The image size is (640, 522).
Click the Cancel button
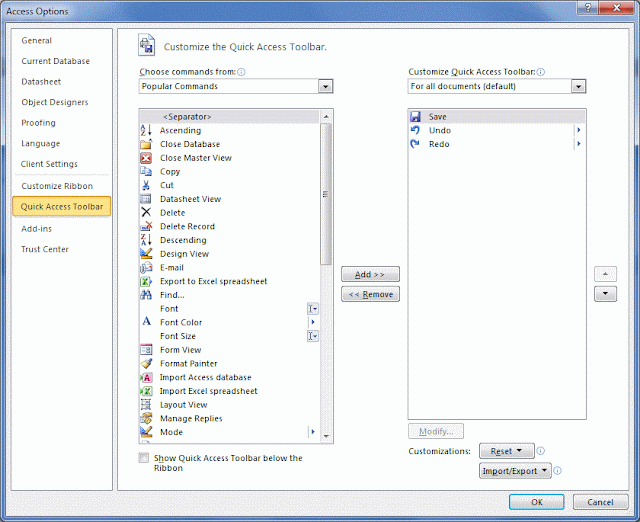[x=600, y=502]
